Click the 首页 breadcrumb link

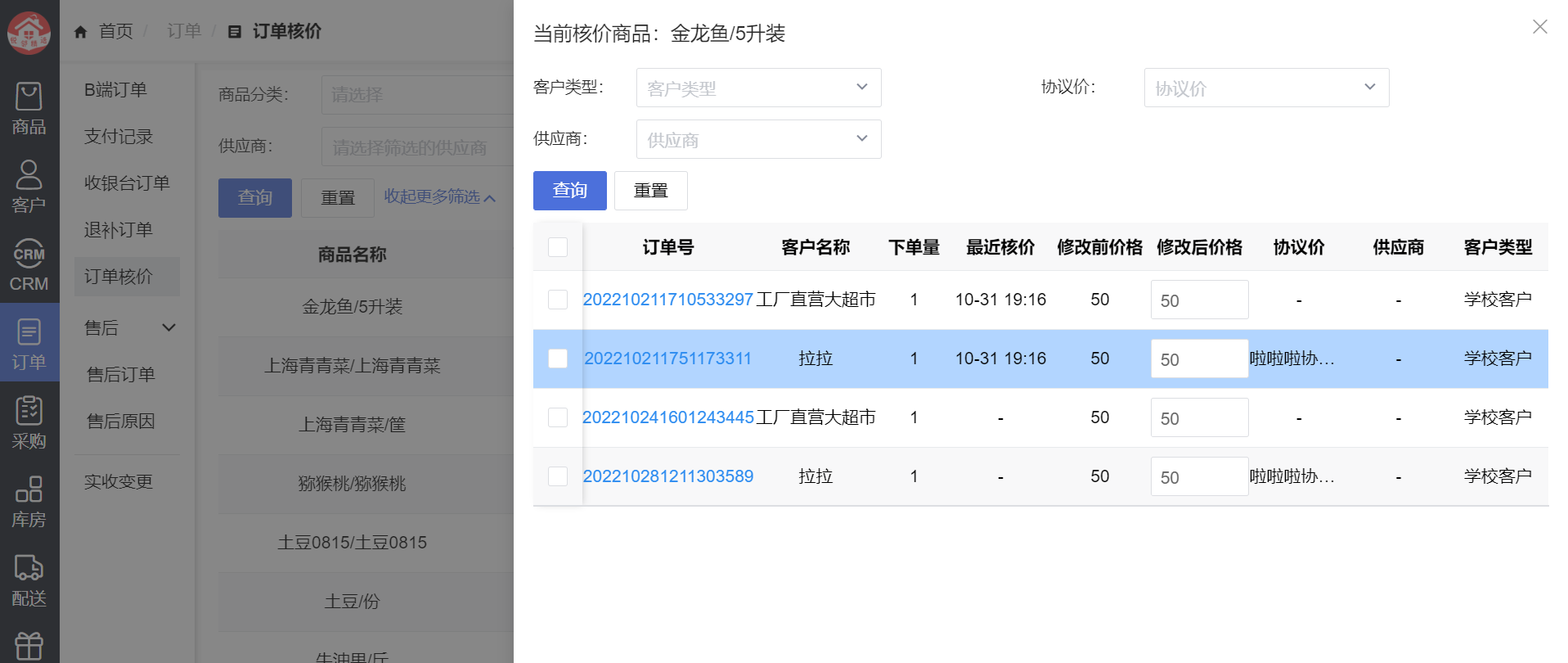pyautogui.click(x=115, y=31)
